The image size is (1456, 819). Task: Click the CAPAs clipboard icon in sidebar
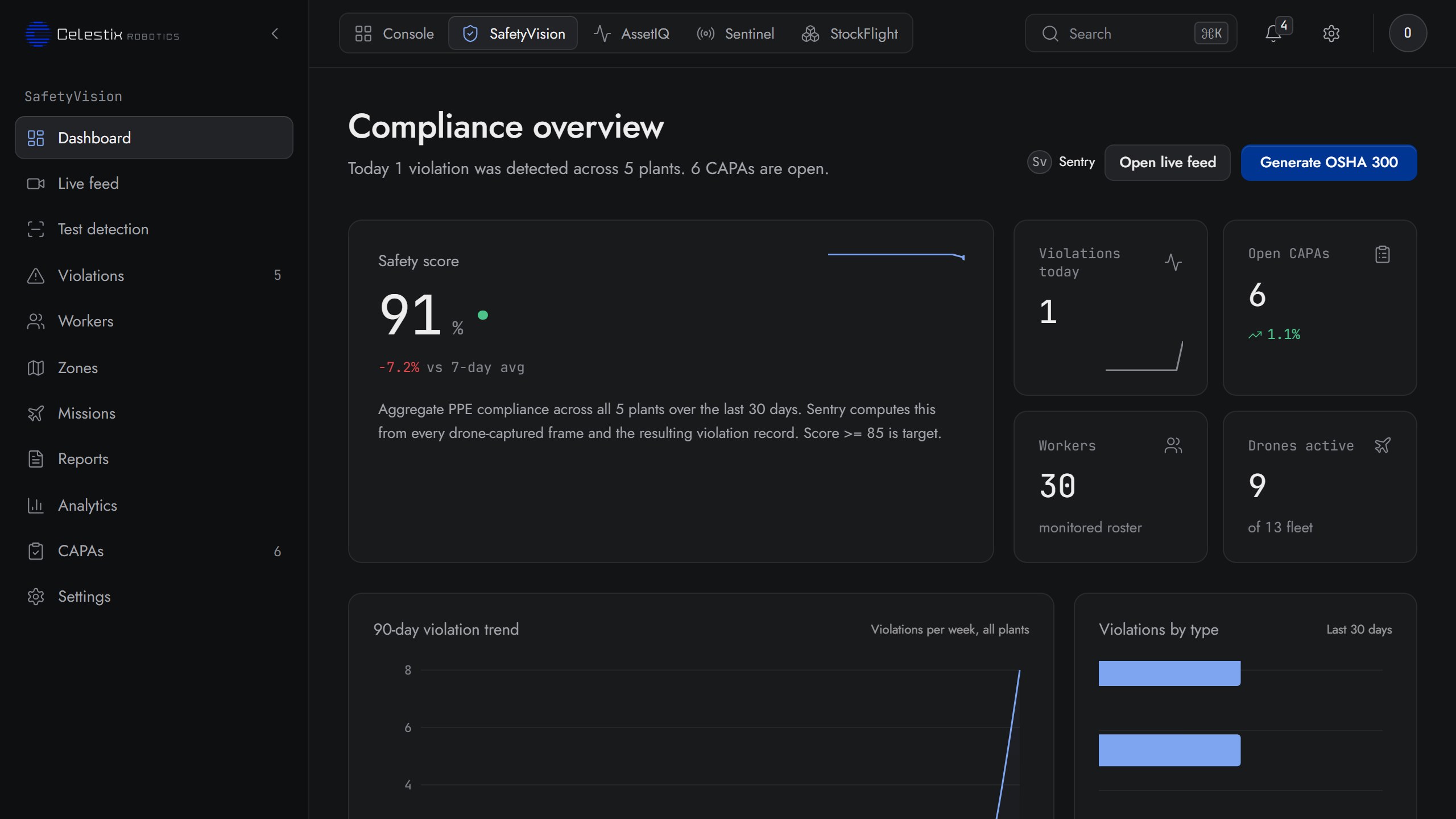[x=36, y=551]
